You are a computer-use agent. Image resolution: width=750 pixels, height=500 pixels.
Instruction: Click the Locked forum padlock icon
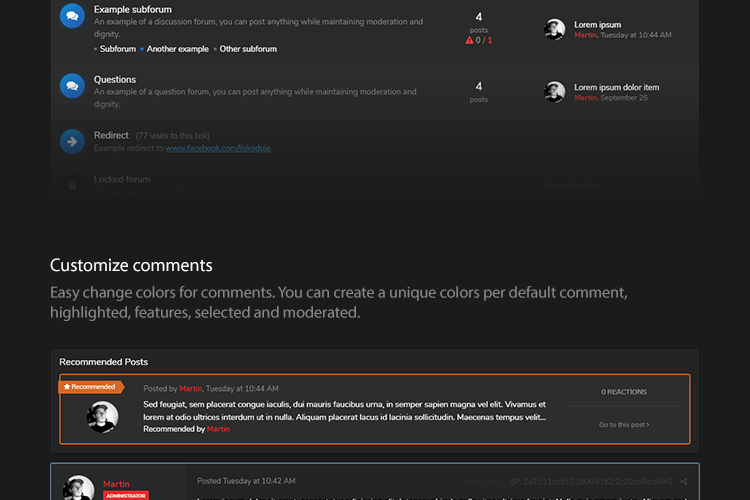tap(72, 185)
